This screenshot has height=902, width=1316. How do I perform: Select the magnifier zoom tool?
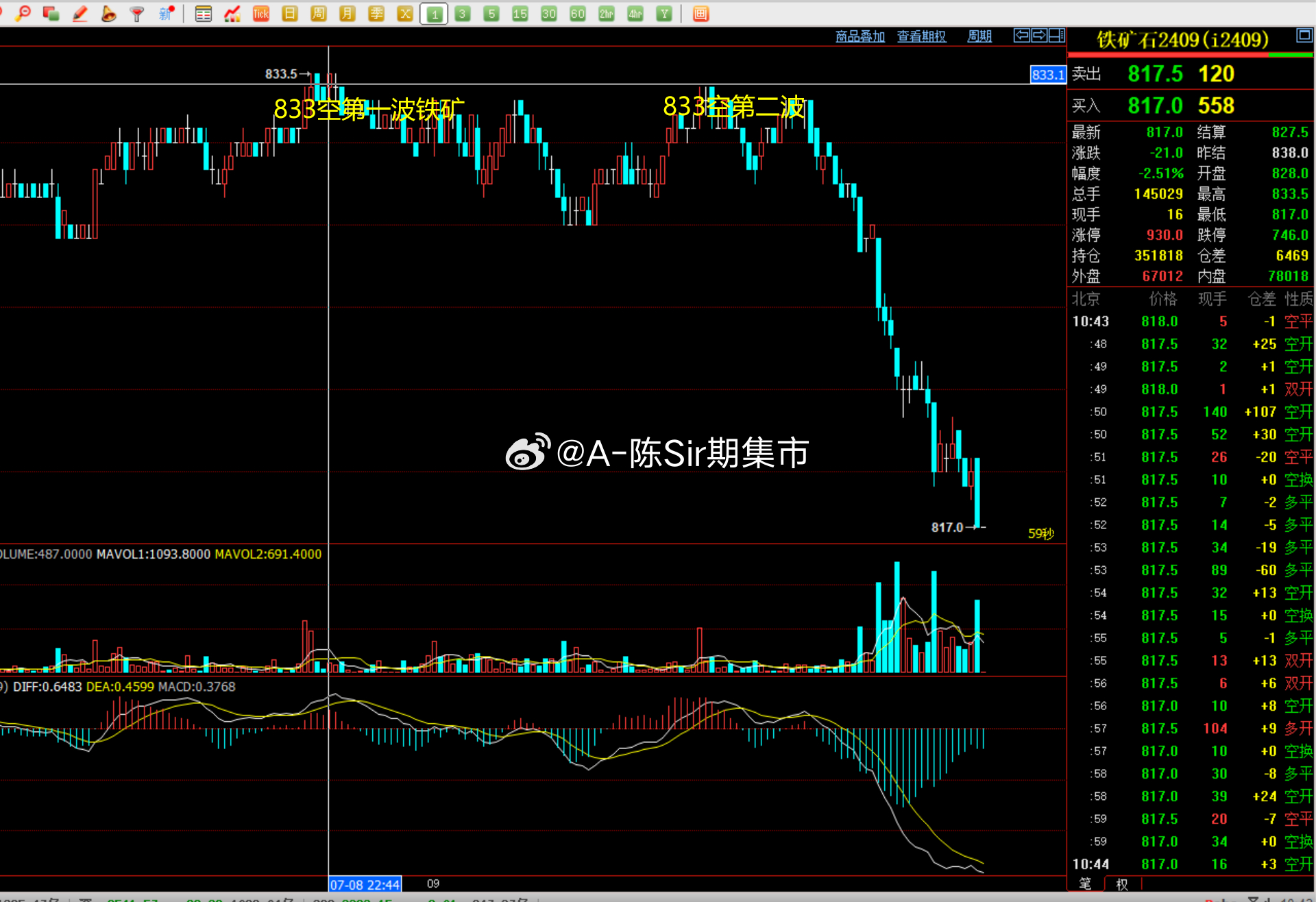(23, 13)
